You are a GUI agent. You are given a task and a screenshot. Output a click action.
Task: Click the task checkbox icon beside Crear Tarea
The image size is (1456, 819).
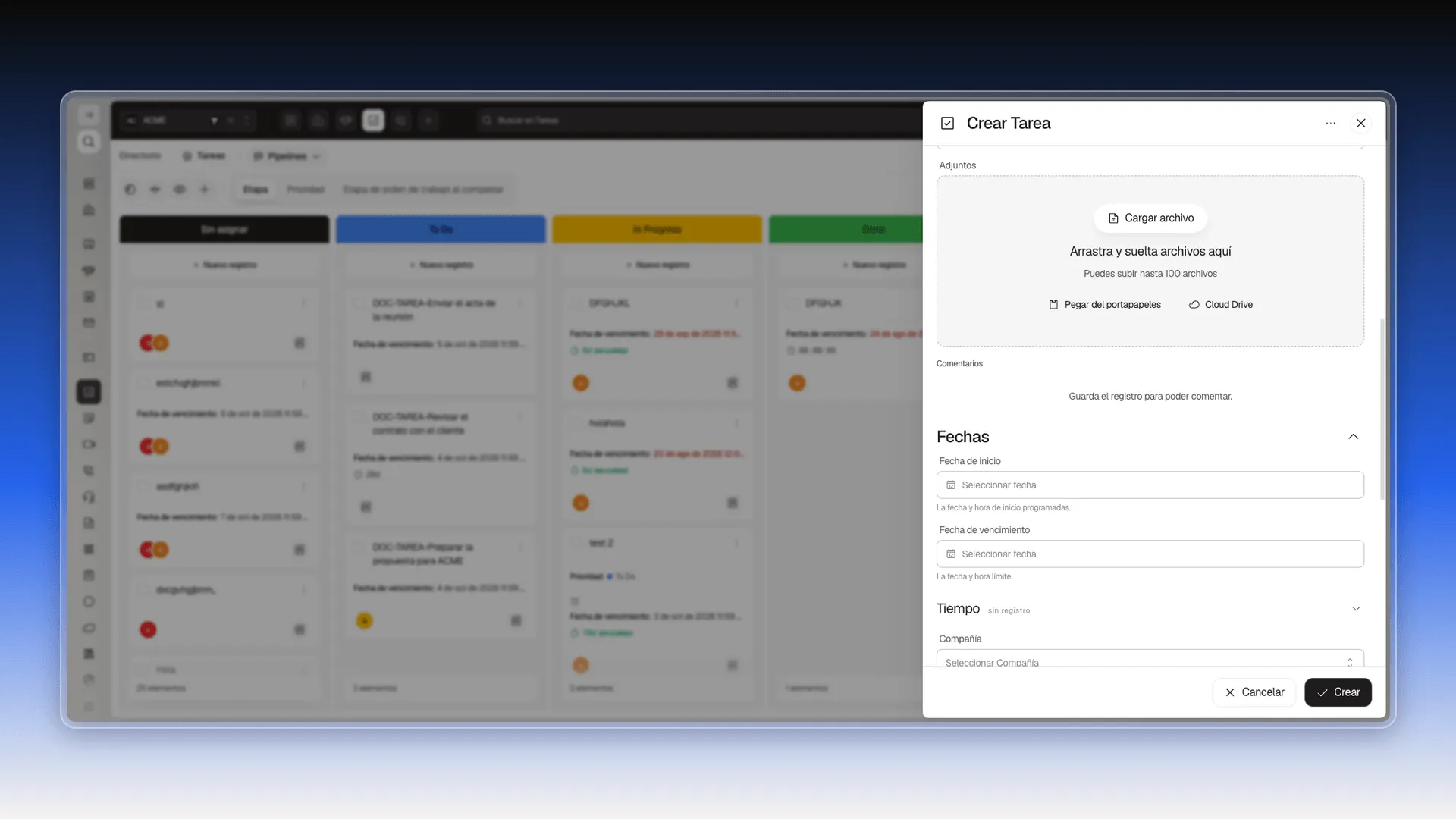[947, 123]
